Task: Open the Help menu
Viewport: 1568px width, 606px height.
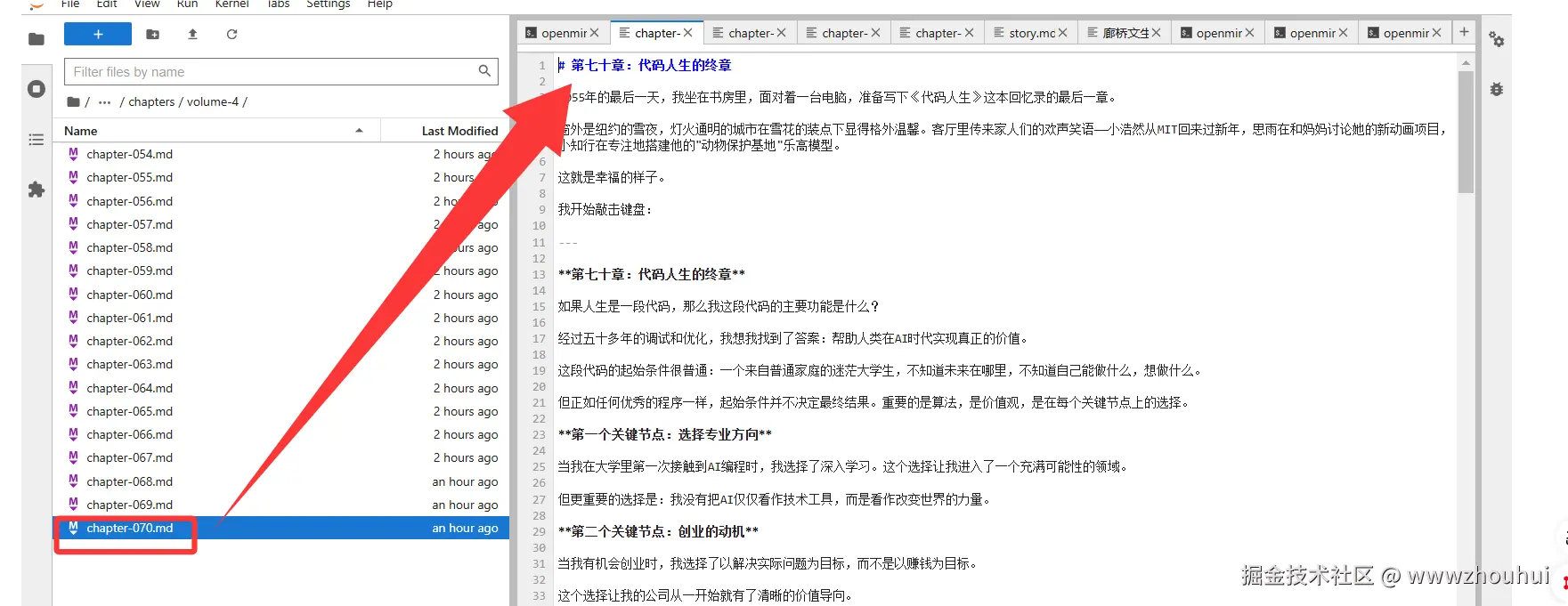Action: (380, 4)
